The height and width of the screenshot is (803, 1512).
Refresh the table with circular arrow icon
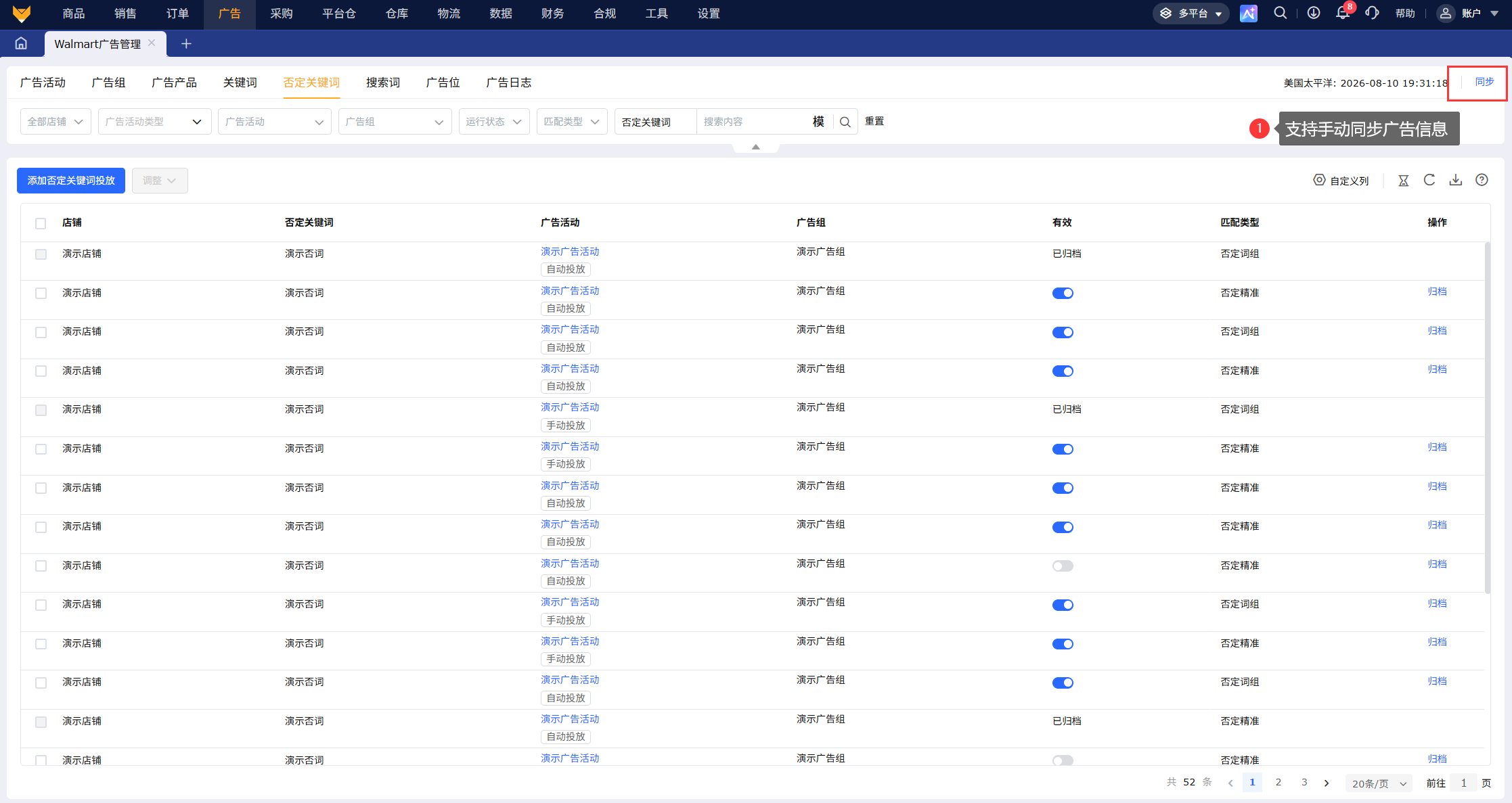point(1429,180)
